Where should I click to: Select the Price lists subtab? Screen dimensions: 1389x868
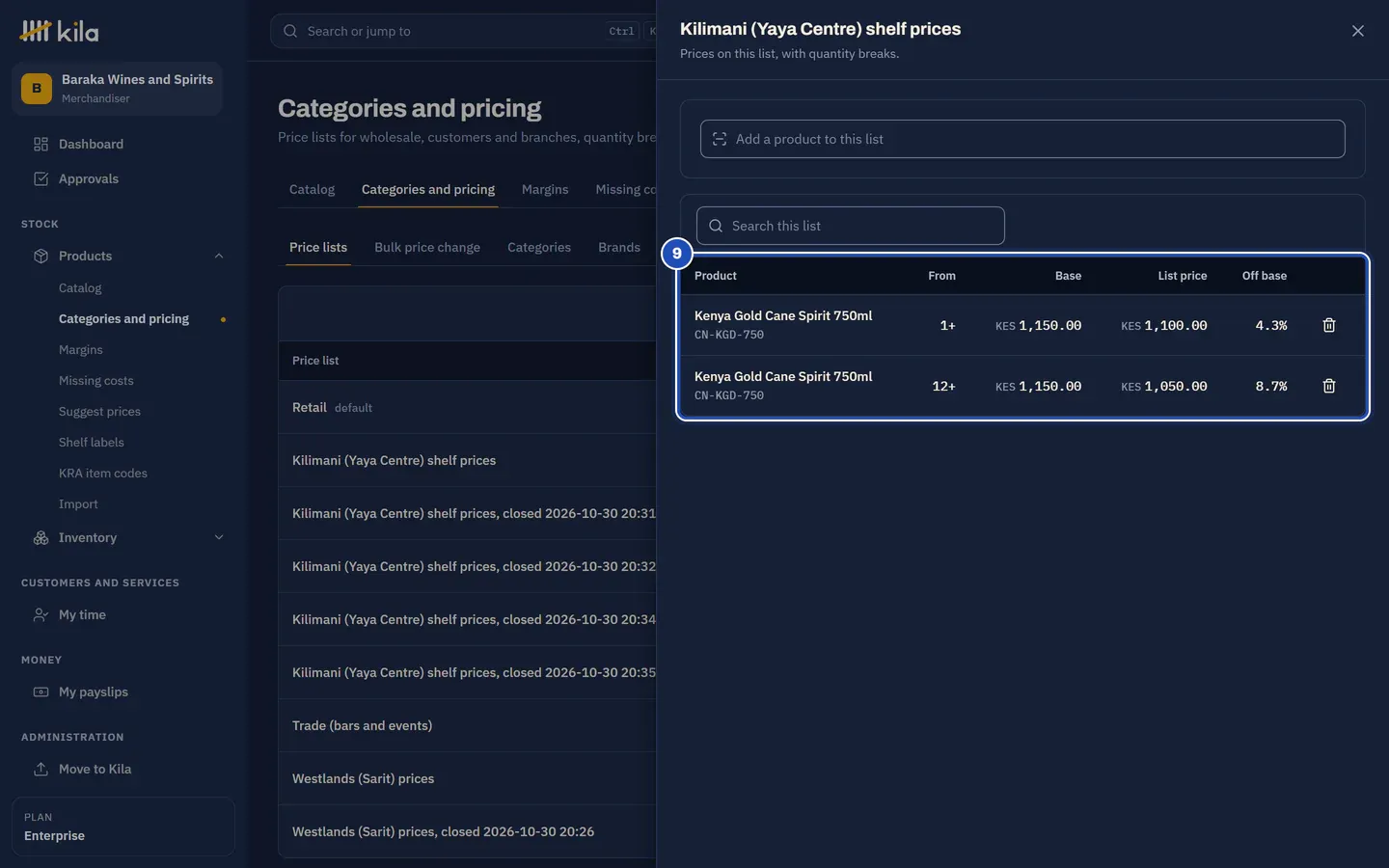[318, 247]
